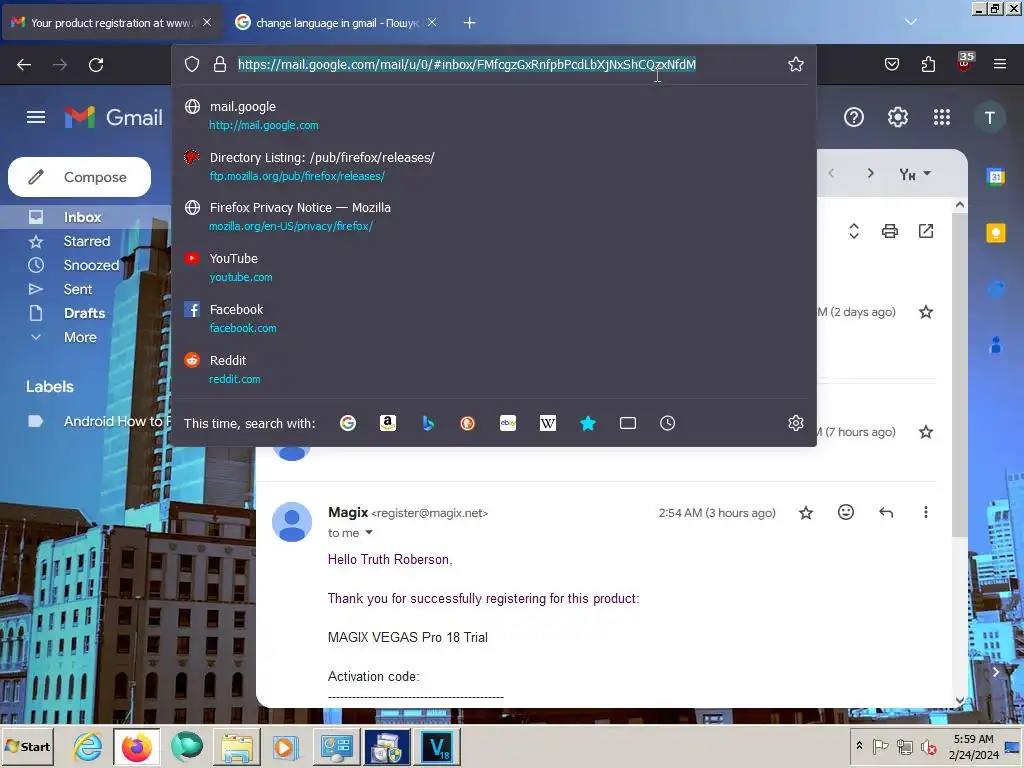Image resolution: width=1024 pixels, height=768 pixels.
Task: Search with Google in address bar
Action: click(348, 423)
